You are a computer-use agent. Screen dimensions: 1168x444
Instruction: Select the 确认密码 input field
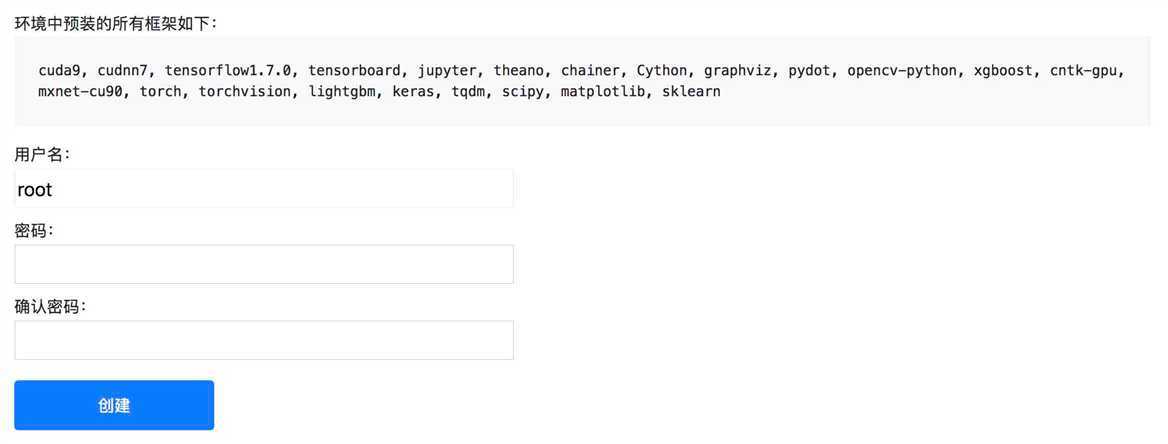[x=264, y=340]
